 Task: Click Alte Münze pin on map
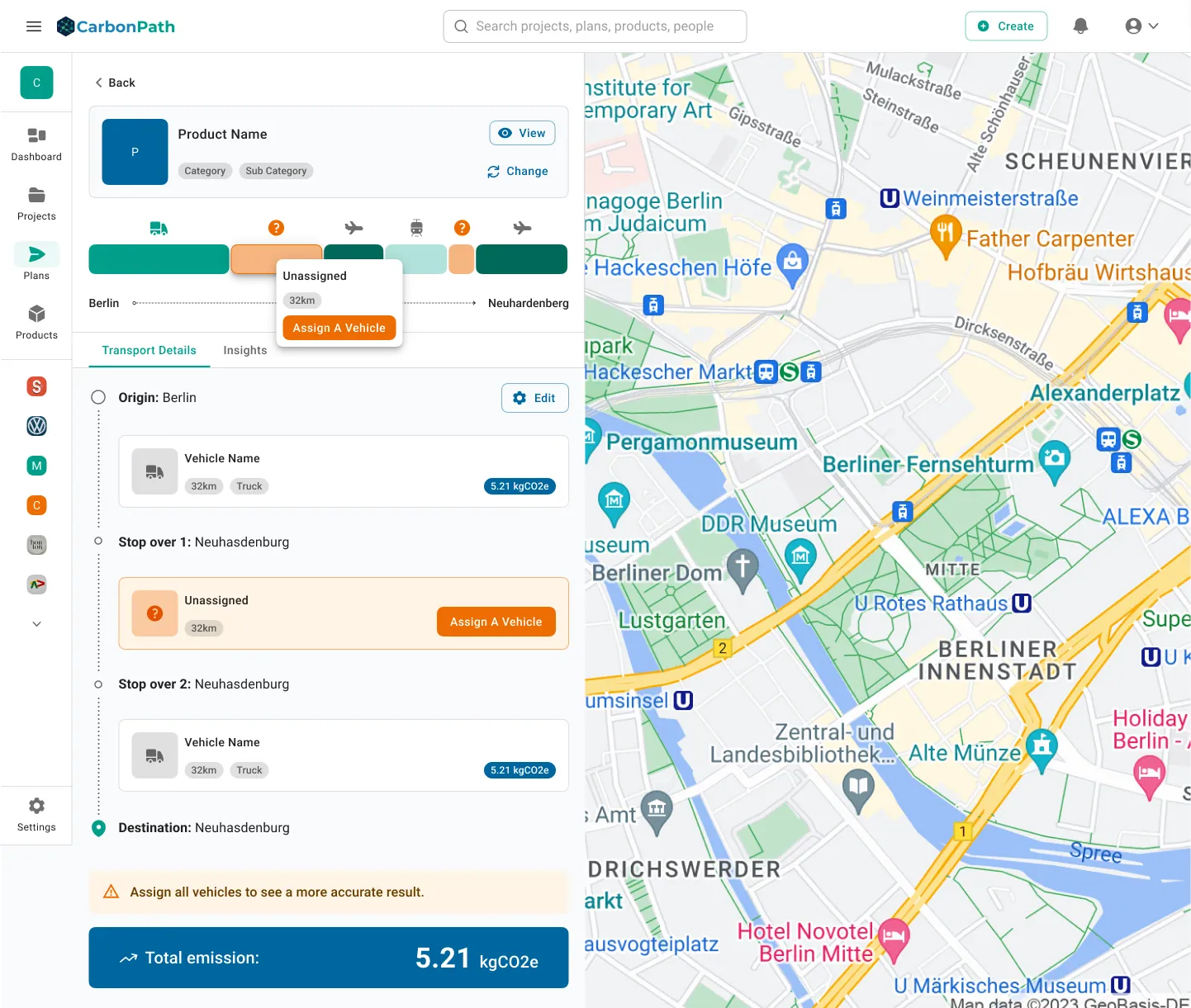click(x=1042, y=750)
